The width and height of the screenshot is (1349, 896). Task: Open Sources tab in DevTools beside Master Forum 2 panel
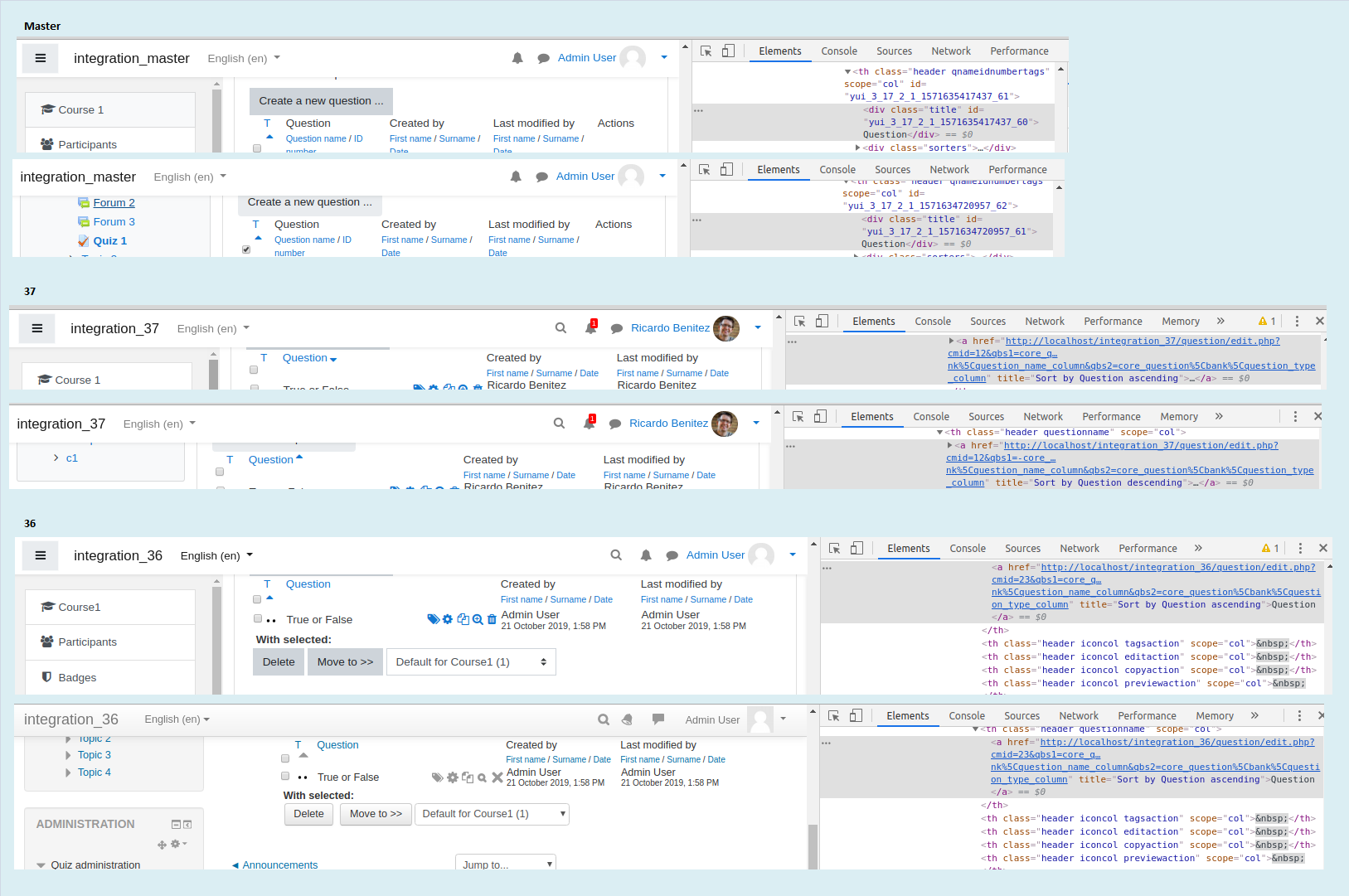click(893, 170)
